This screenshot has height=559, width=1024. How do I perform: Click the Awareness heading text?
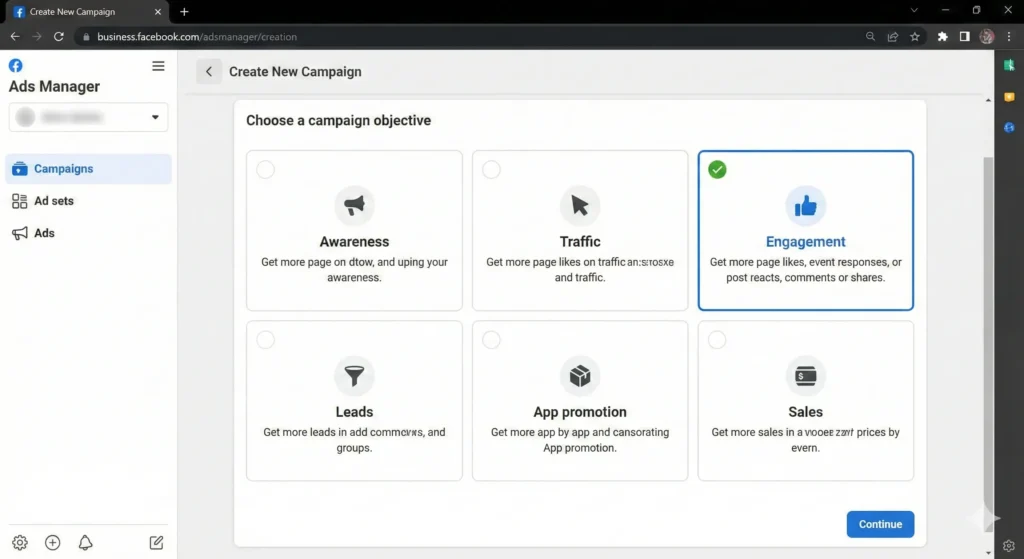[x=354, y=242]
